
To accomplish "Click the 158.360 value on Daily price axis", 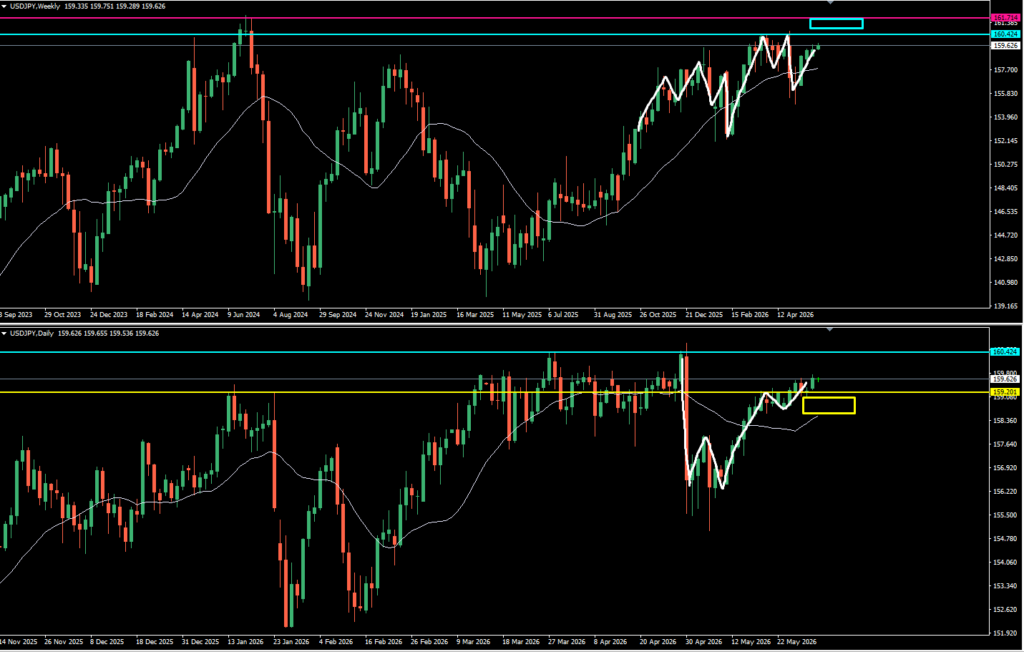I will click(1006, 421).
